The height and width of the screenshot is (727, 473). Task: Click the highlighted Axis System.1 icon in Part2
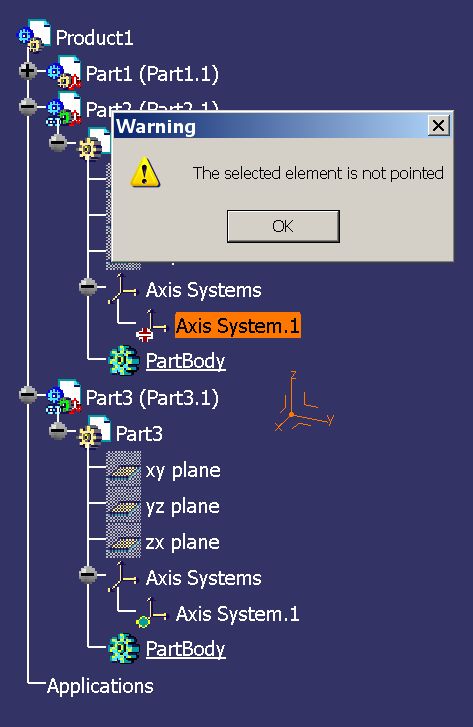151,325
